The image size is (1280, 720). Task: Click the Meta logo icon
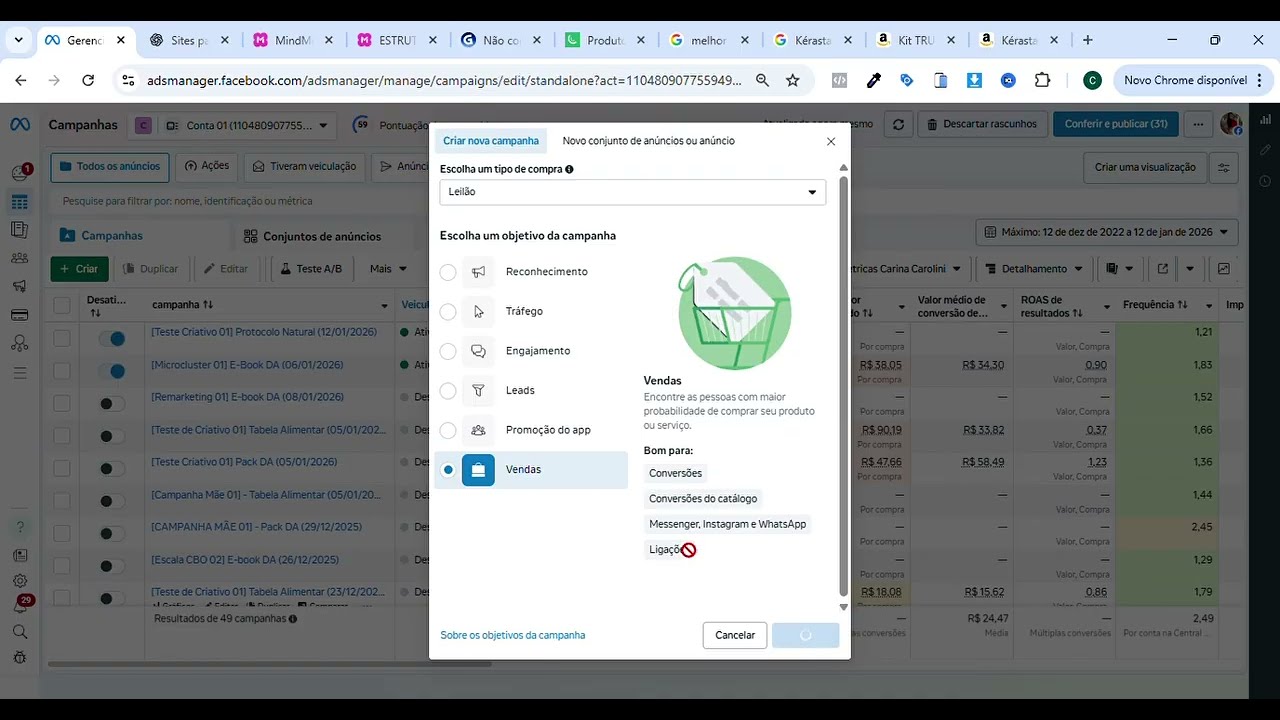pyautogui.click(x=20, y=125)
